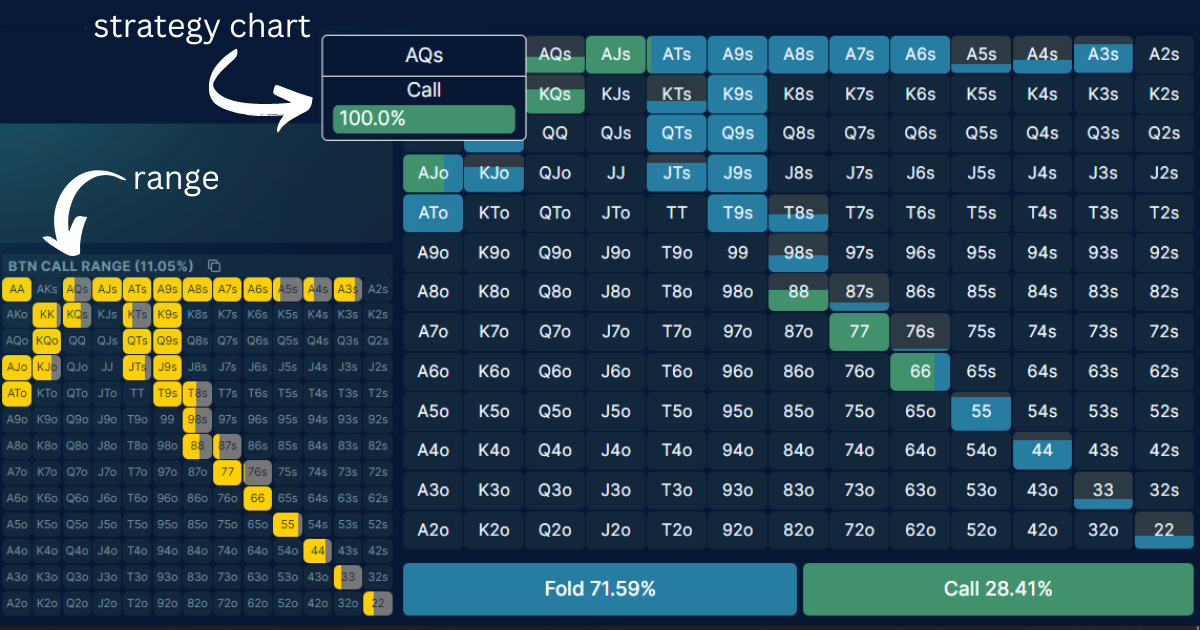Select the green 77 cell in the large chart

point(859,331)
